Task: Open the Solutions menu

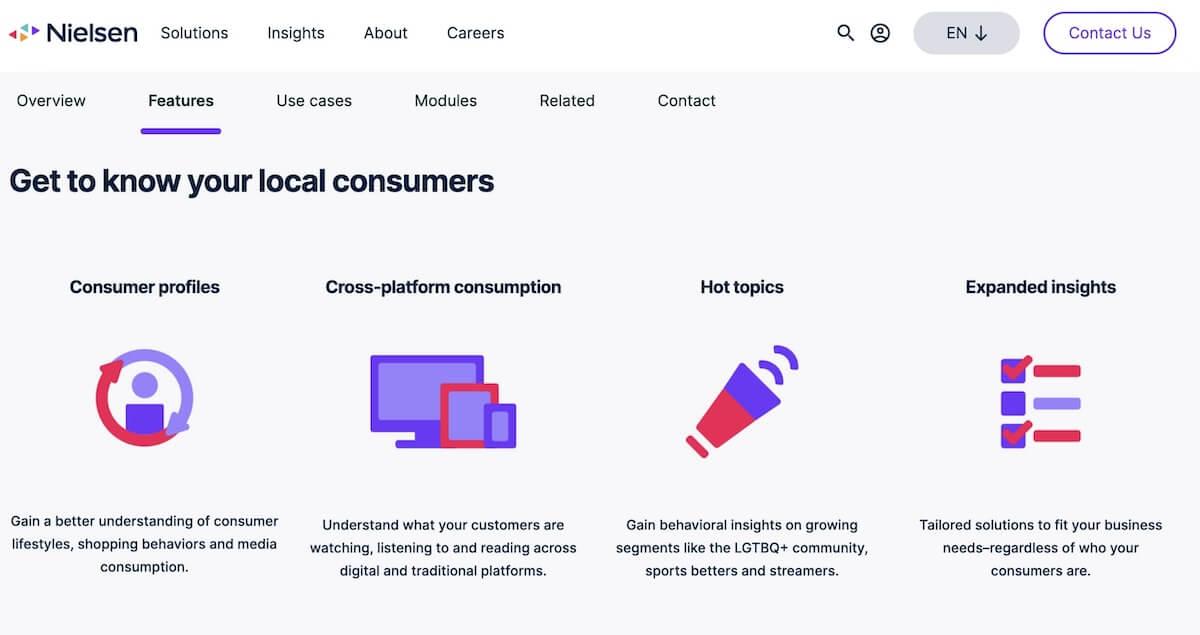Action: pos(194,33)
